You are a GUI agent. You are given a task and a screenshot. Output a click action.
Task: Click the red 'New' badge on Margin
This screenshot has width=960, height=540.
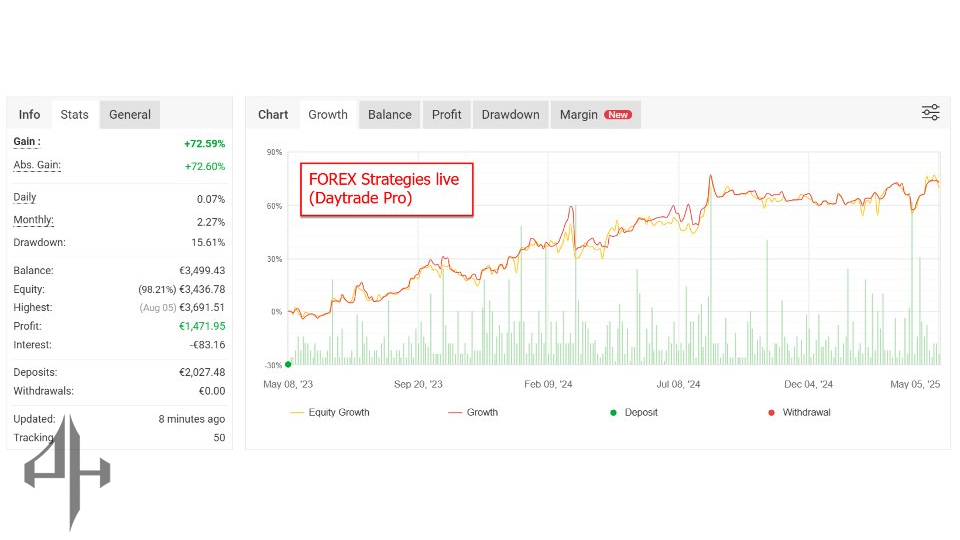click(618, 115)
